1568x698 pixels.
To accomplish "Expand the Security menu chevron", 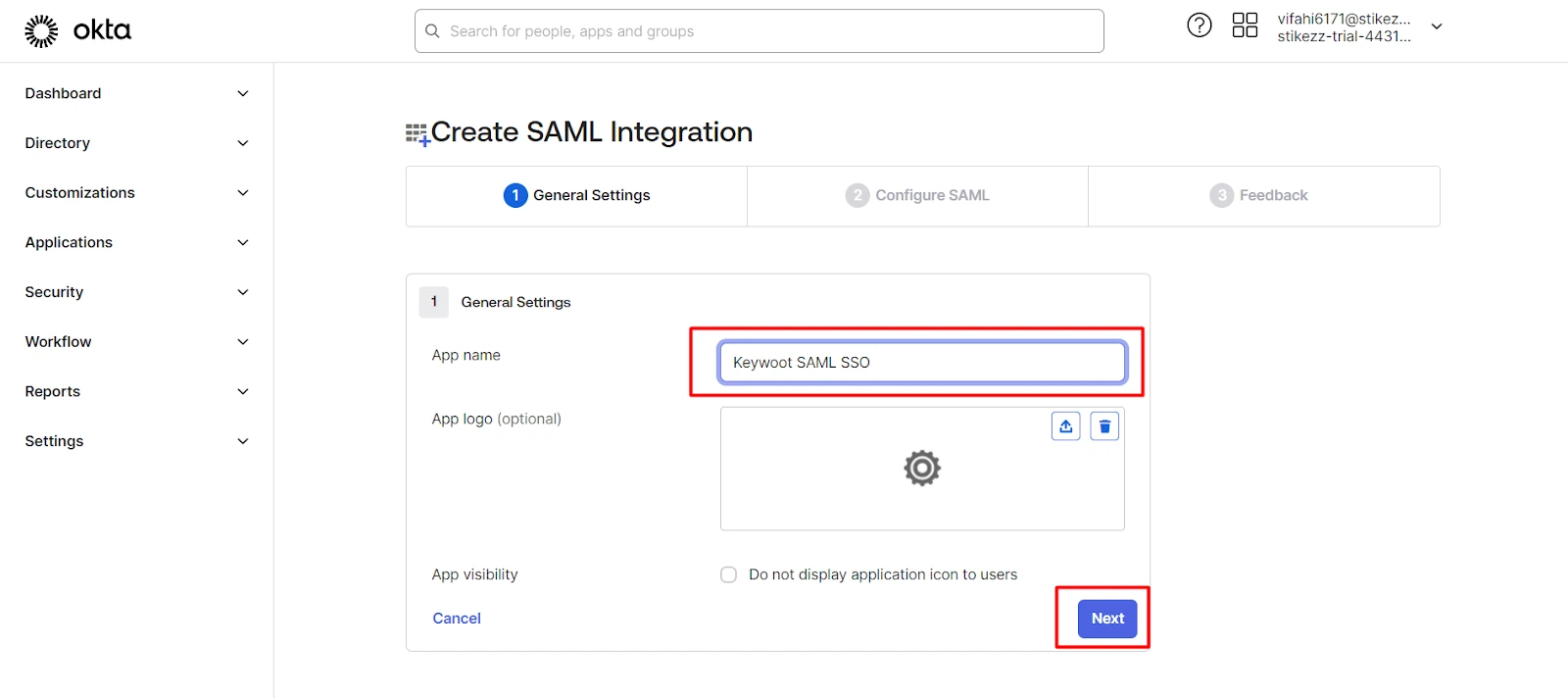I will point(243,292).
